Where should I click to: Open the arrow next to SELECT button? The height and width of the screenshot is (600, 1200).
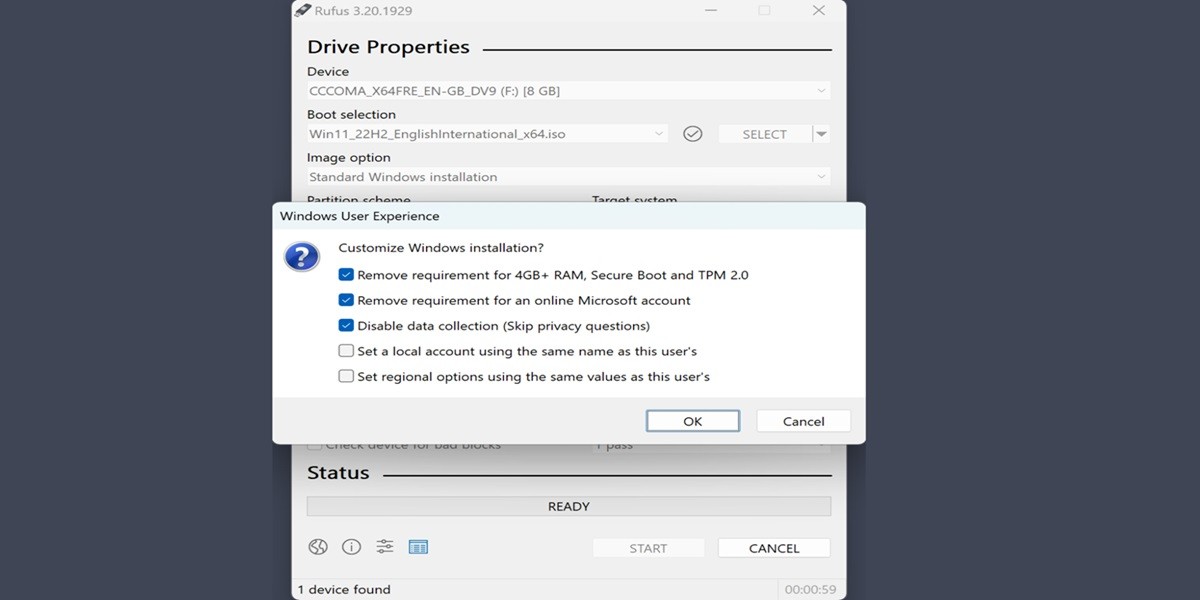coord(821,134)
